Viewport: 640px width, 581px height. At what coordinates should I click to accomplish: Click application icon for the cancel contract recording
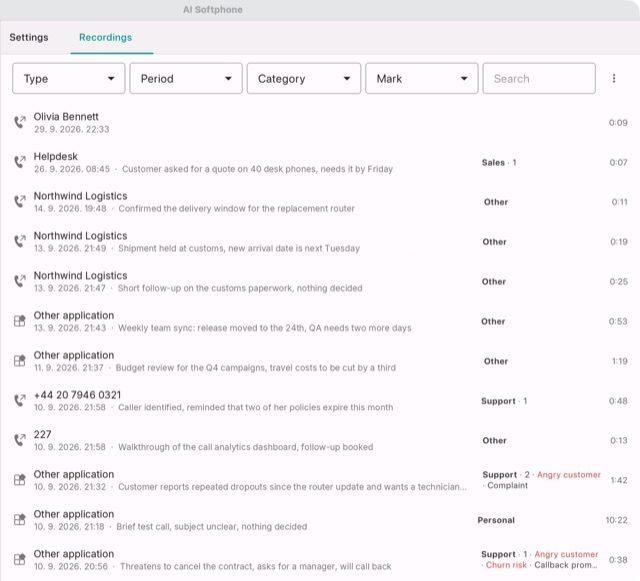(20, 559)
